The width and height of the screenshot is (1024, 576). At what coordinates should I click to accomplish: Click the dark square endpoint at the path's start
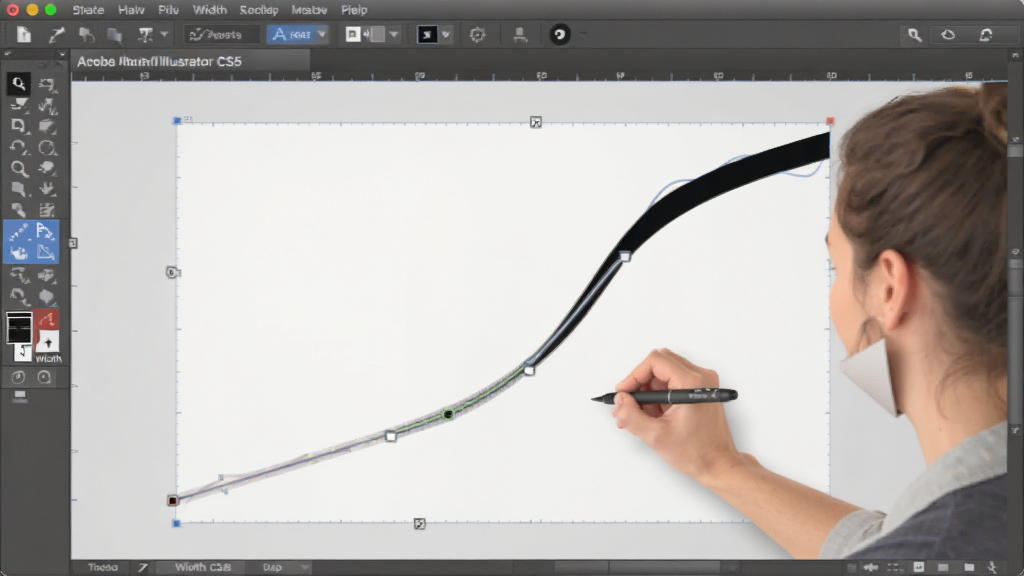click(x=172, y=501)
